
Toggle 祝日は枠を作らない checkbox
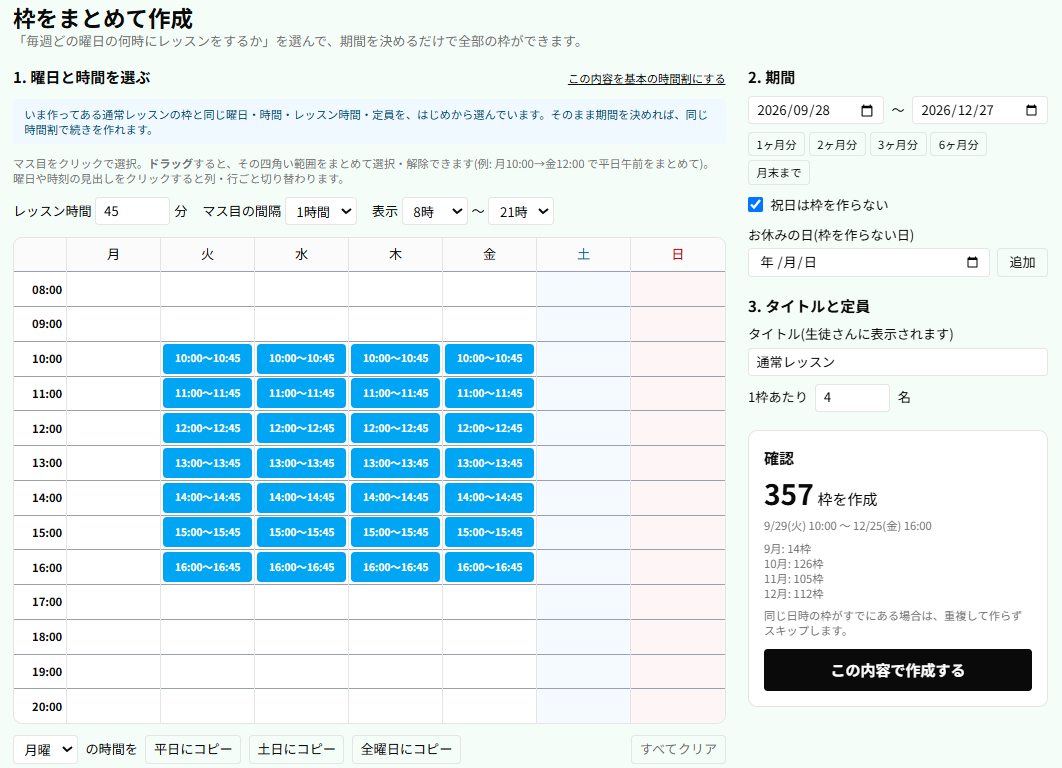click(x=756, y=205)
